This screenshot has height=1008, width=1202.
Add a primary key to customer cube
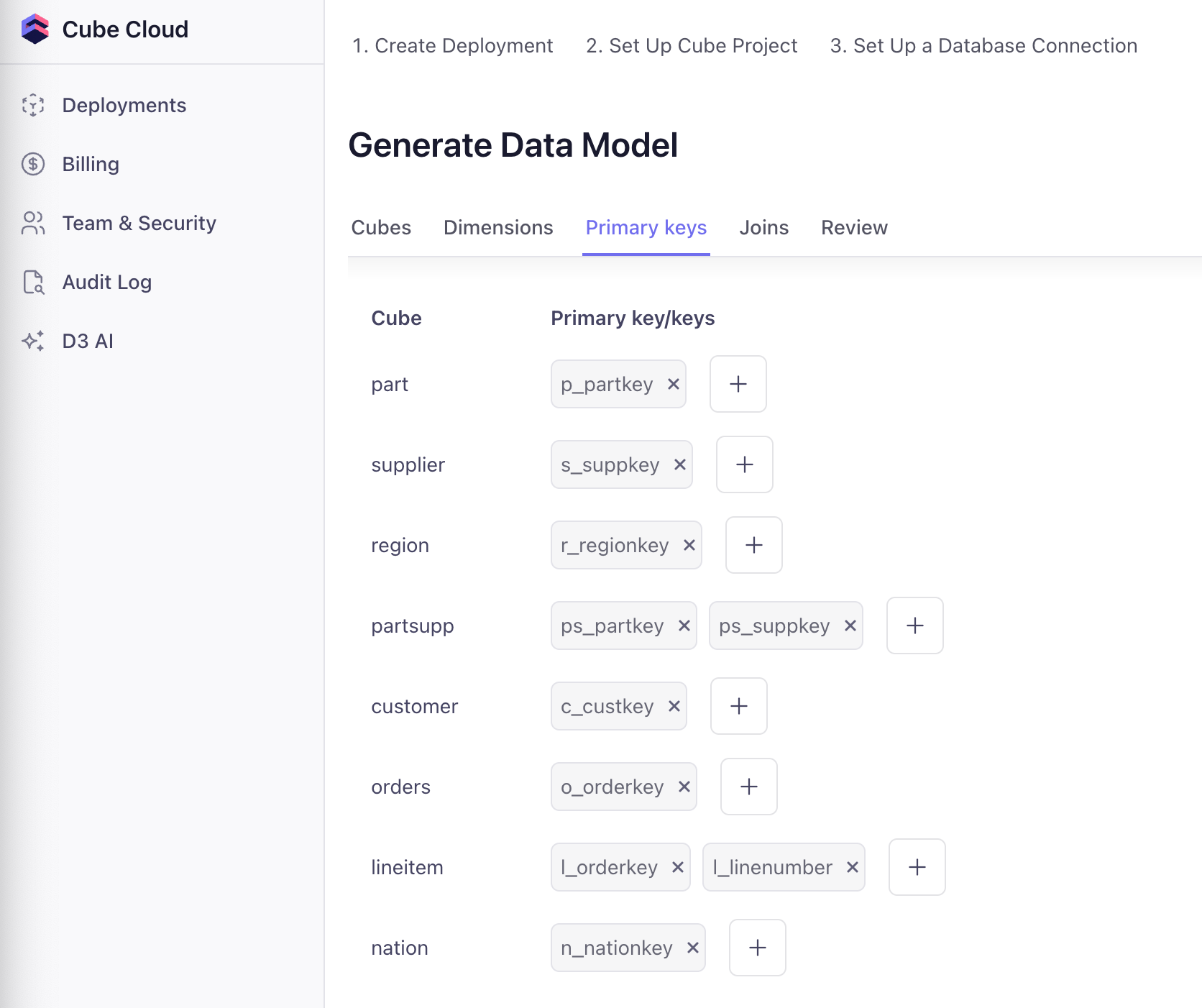pos(738,707)
